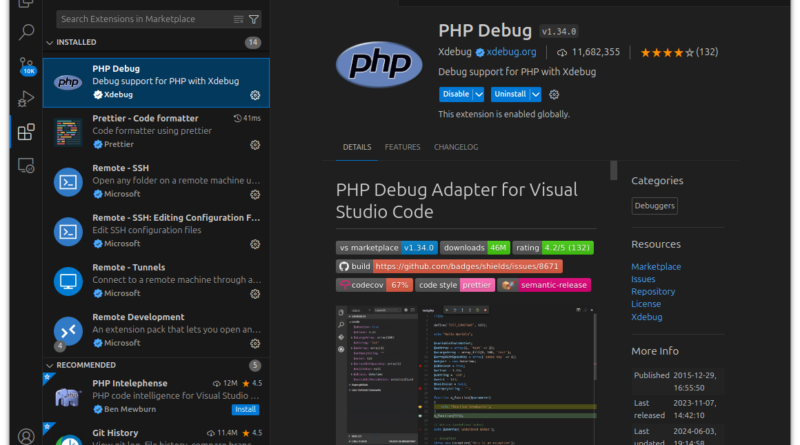This screenshot has height=445, width=800.
Task: Open Source Control view with 10K badge
Action: [26, 66]
